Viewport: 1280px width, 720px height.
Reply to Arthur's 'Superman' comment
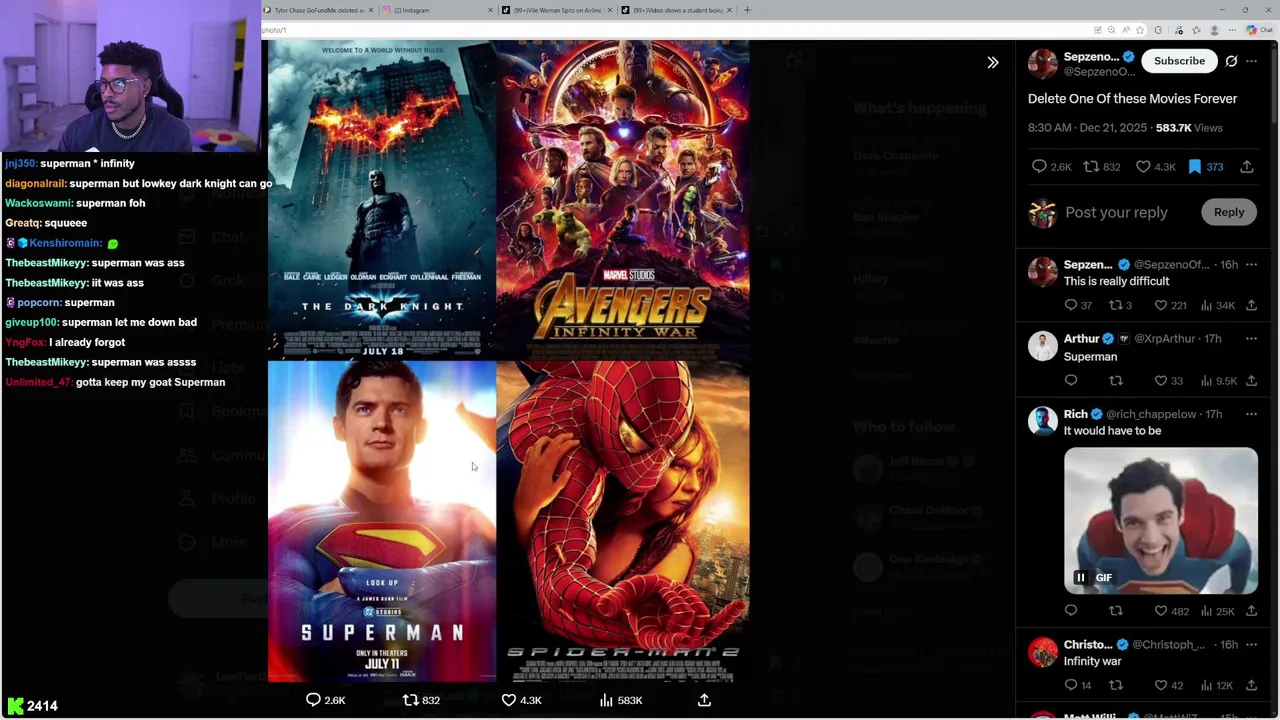click(1071, 381)
